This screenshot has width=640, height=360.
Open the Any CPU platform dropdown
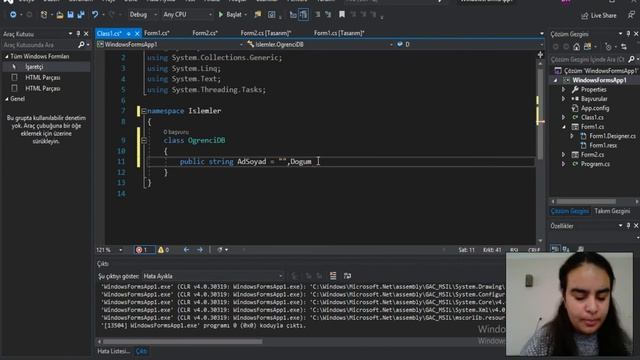tap(187, 15)
